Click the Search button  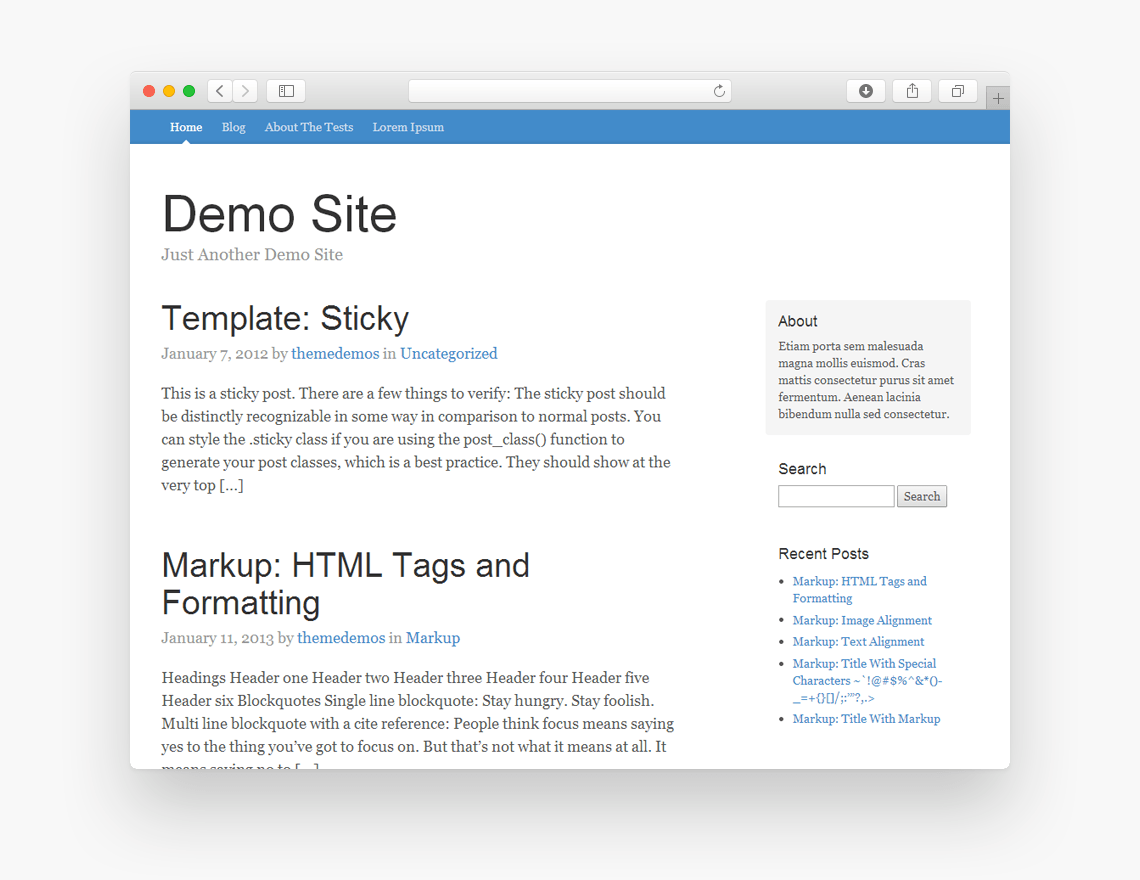coord(921,496)
